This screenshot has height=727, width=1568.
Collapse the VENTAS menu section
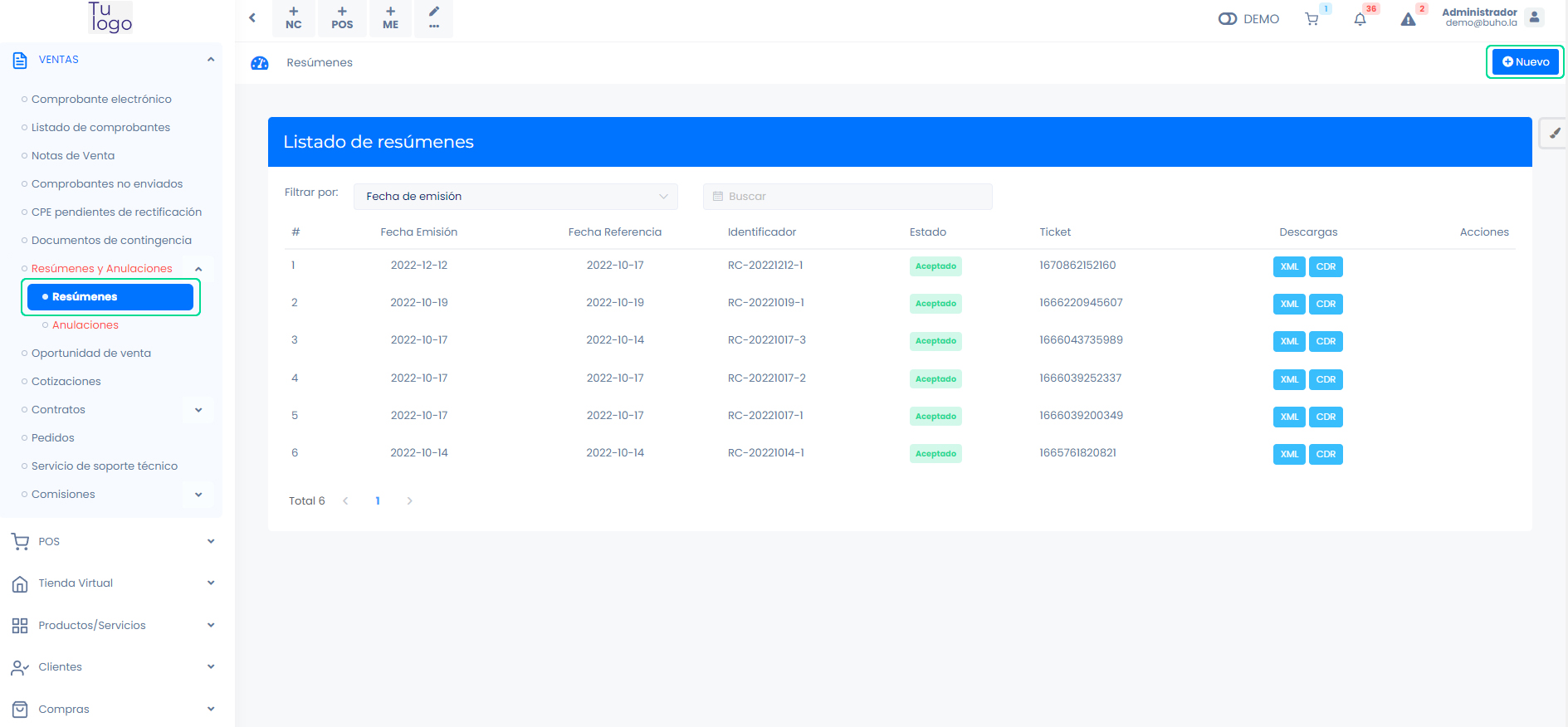click(211, 60)
